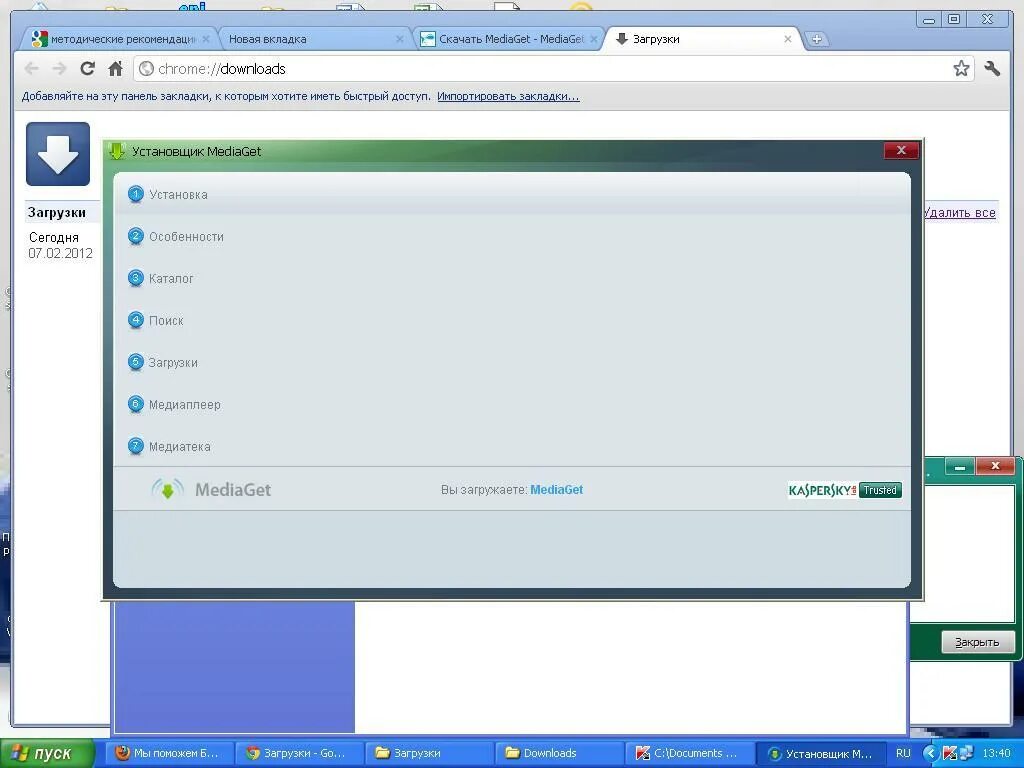Open the Chrome wrench settings menu
Image resolution: width=1024 pixels, height=768 pixels.
coord(992,69)
